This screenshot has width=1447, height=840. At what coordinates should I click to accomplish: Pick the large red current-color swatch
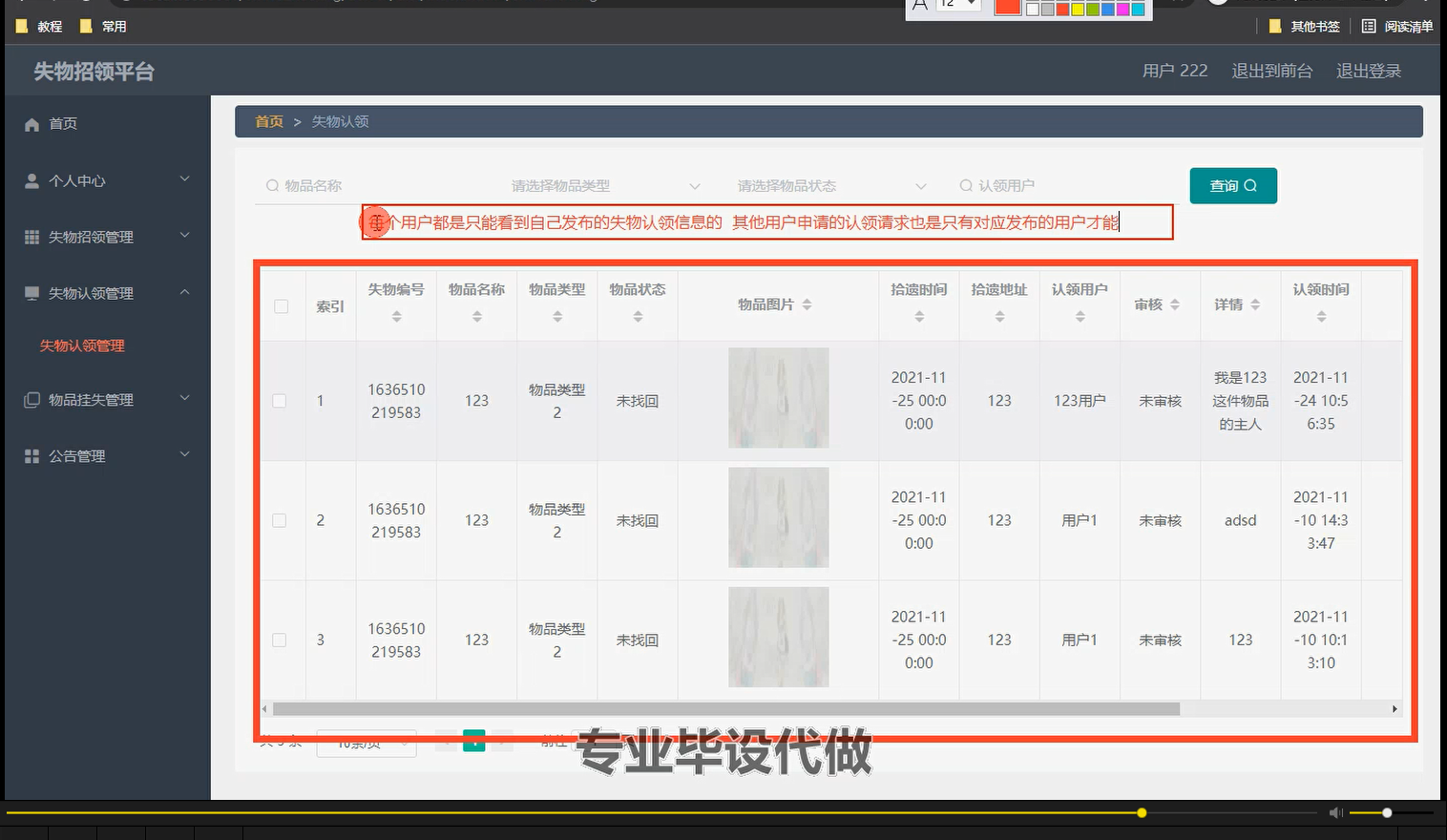tap(1008, 7)
